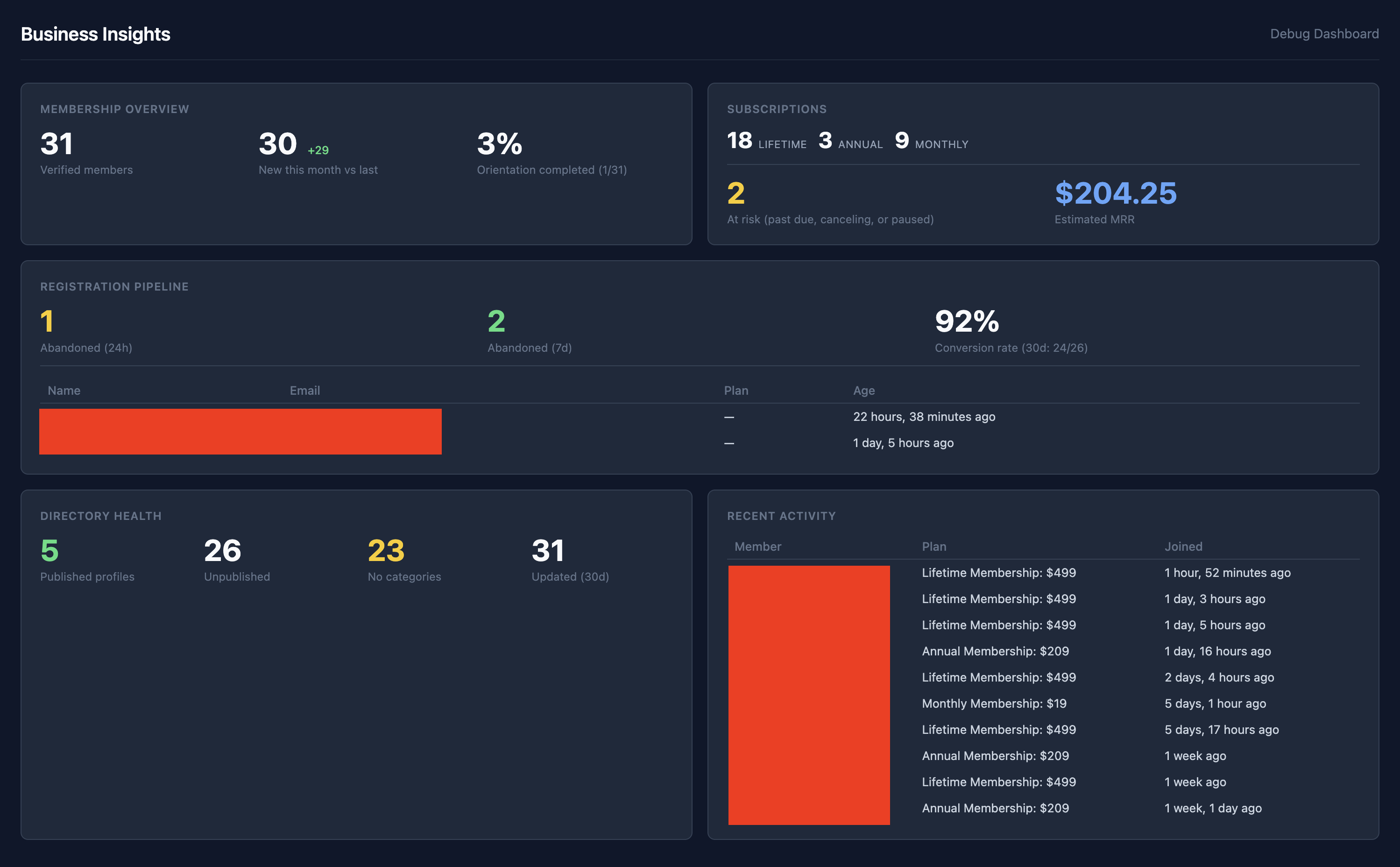Sort by the Name column header

tap(63, 390)
